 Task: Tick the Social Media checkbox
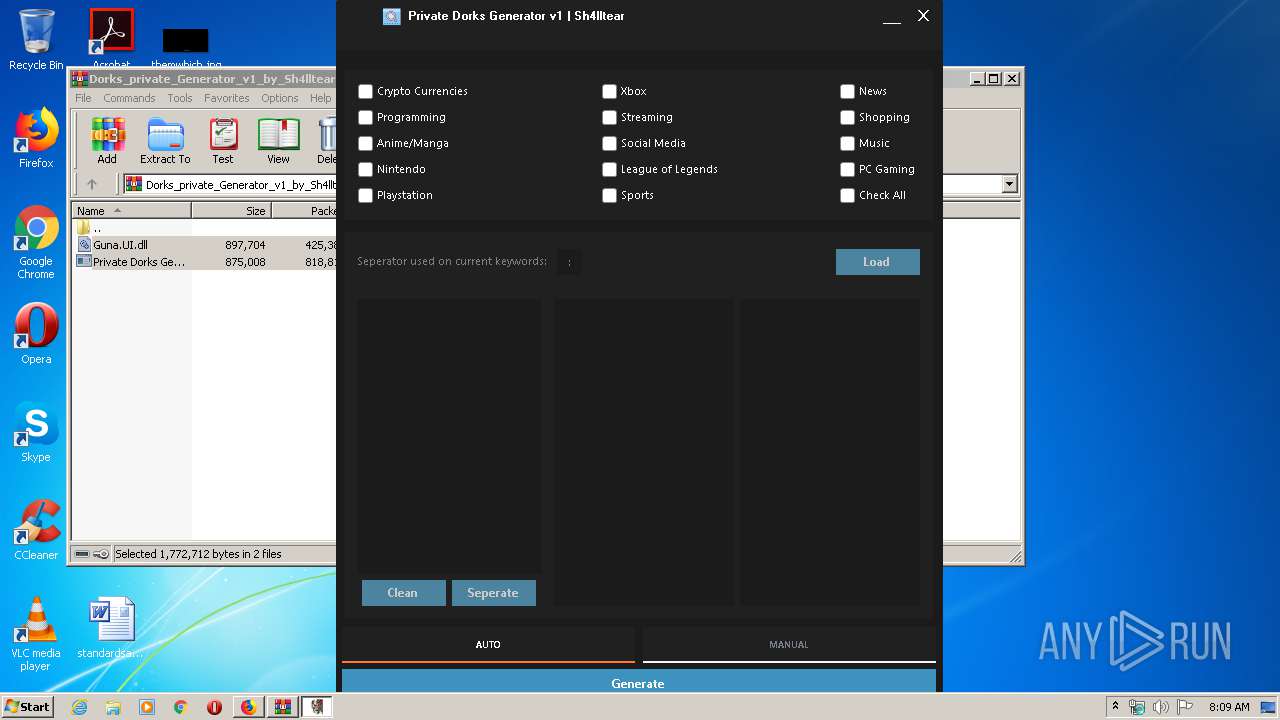point(610,143)
